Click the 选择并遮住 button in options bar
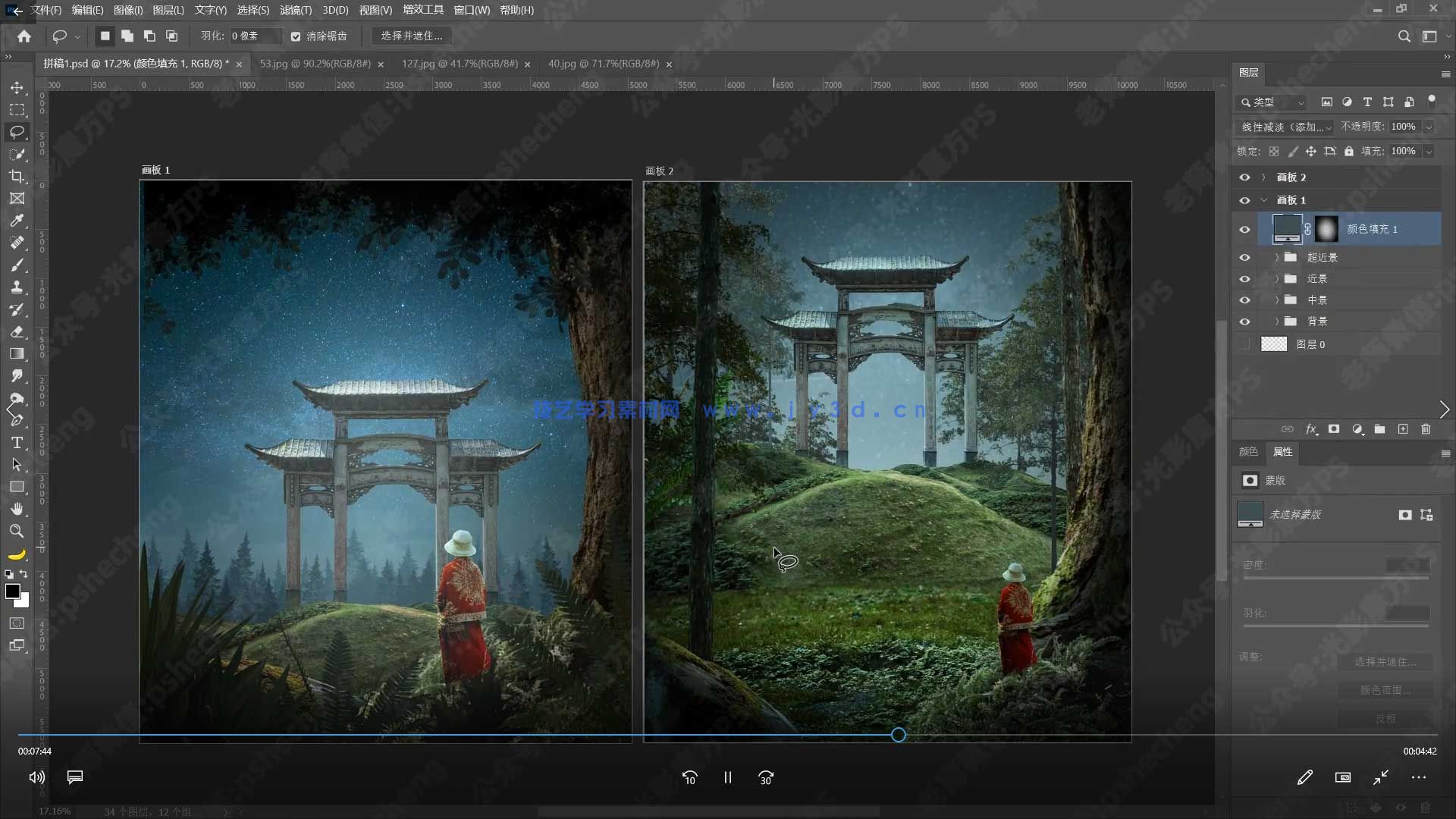Image resolution: width=1456 pixels, height=819 pixels. coord(411,36)
